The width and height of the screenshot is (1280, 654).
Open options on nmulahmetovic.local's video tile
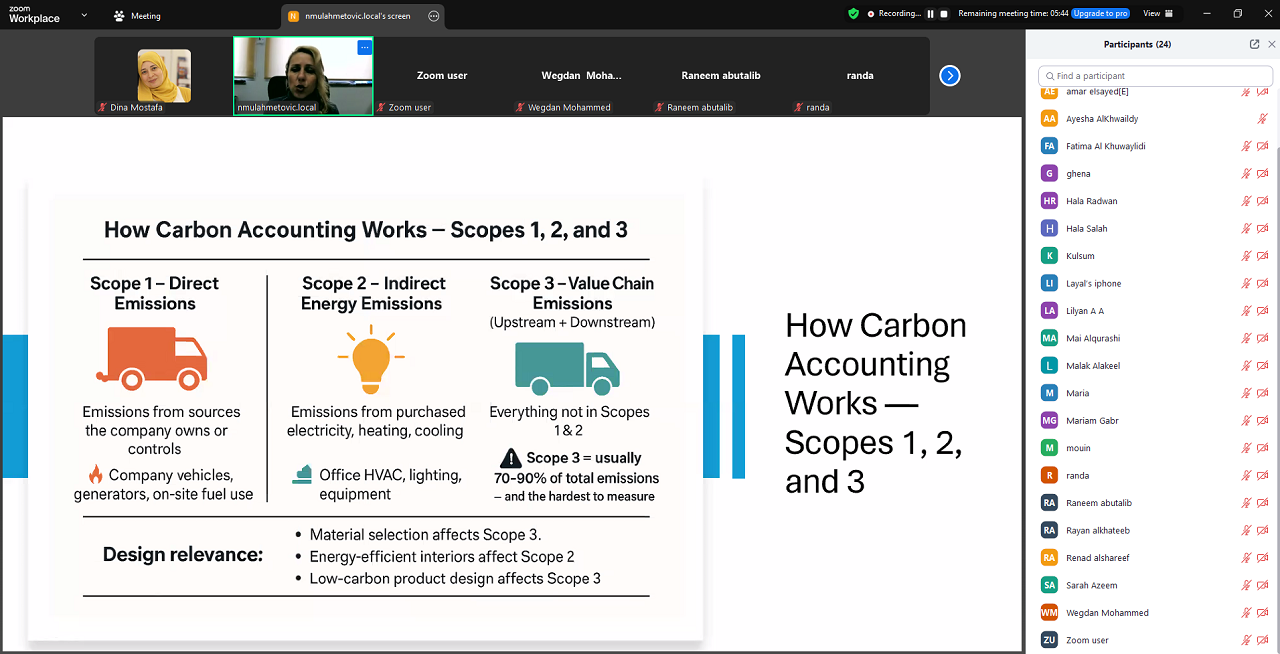(x=364, y=47)
